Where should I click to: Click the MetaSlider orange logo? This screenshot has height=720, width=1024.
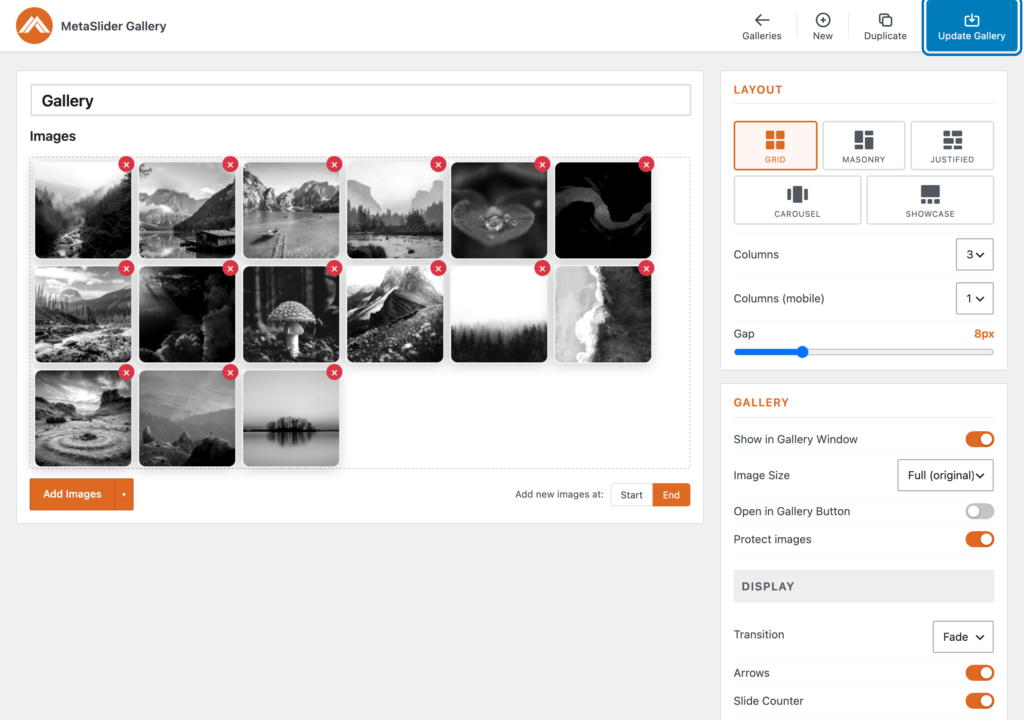(34, 25)
